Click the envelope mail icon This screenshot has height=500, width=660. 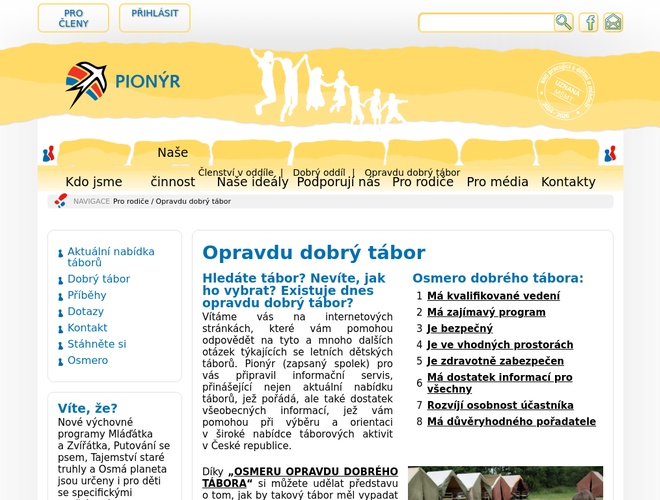pyautogui.click(x=613, y=22)
